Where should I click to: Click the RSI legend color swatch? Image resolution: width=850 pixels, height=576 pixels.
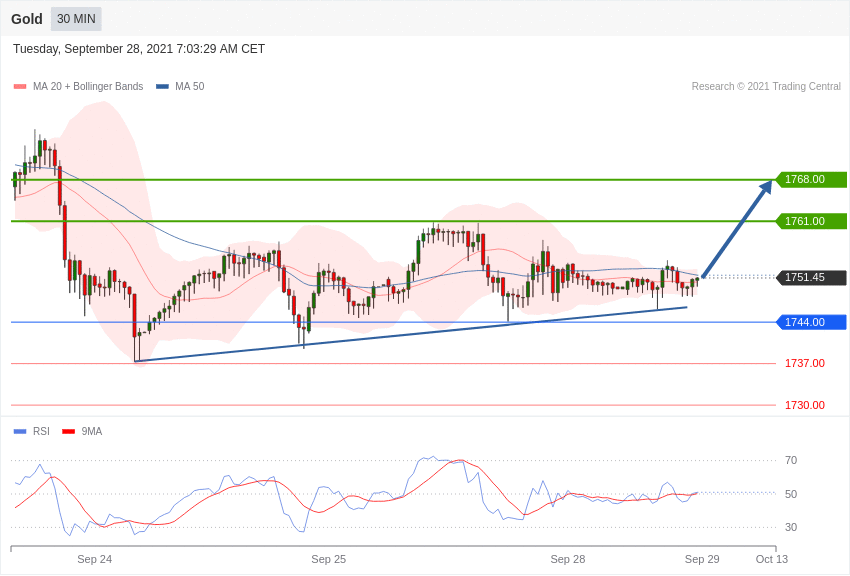point(20,431)
